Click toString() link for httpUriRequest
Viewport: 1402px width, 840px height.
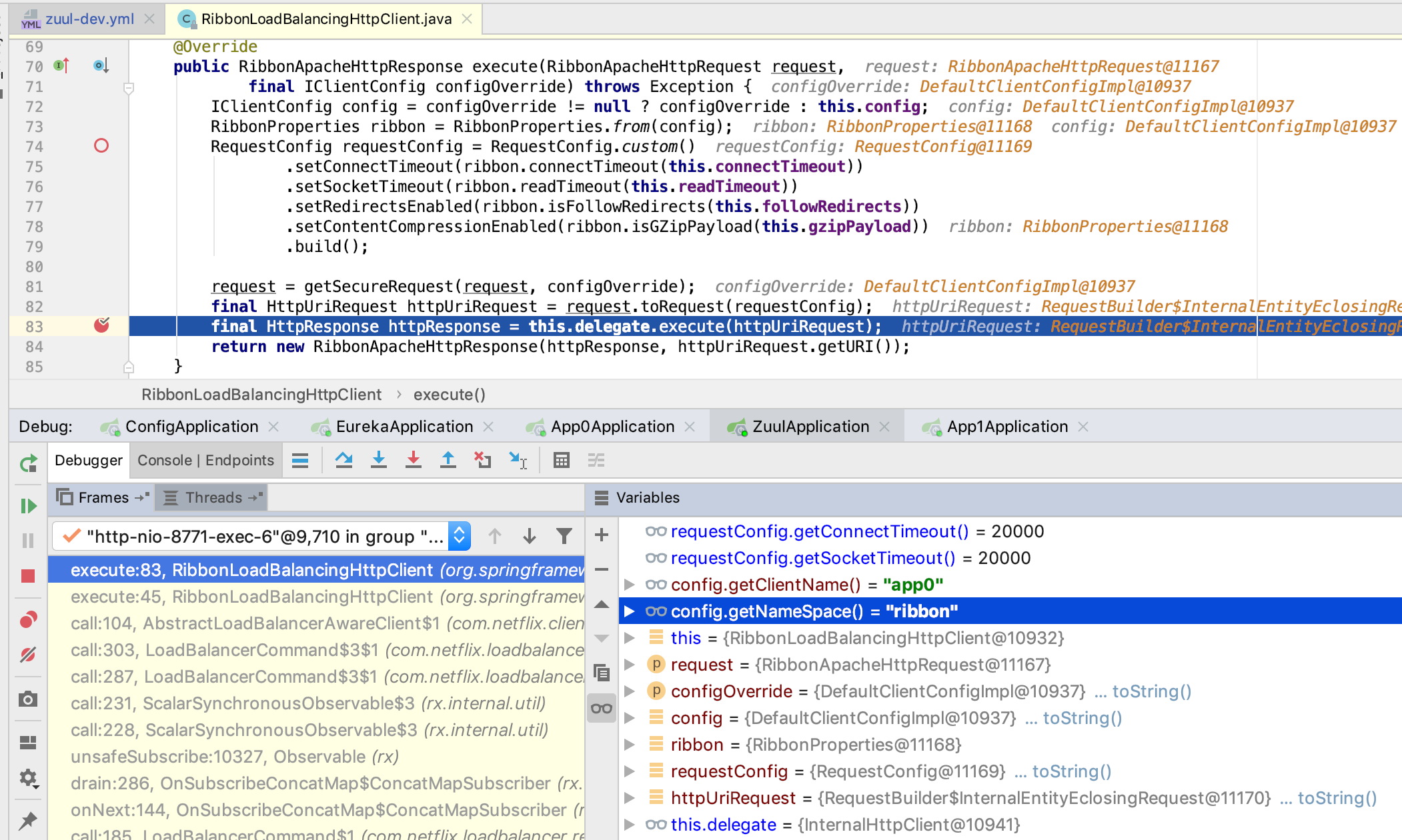click(x=1337, y=798)
